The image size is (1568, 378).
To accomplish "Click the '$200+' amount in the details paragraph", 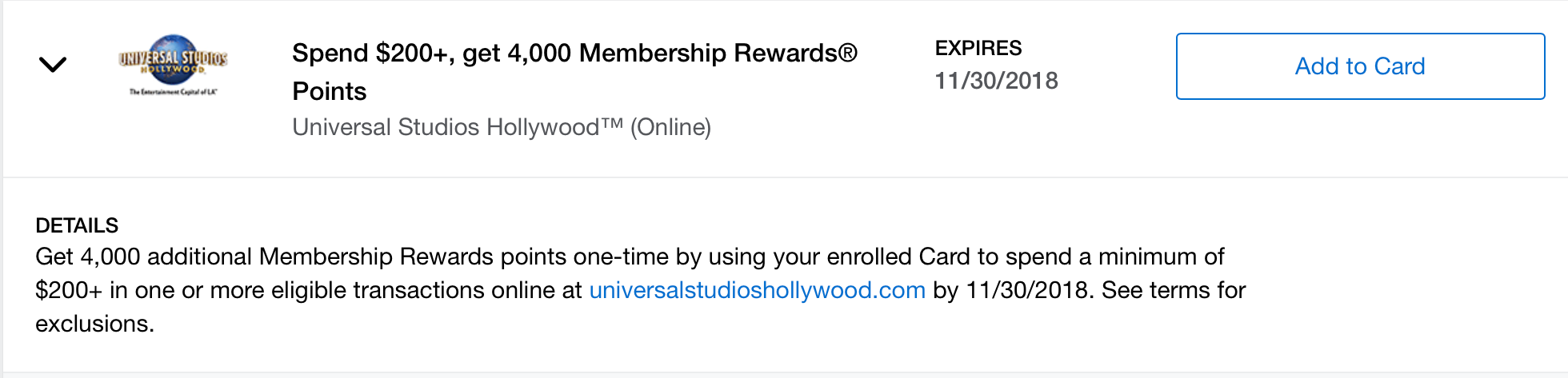I will pos(69,290).
